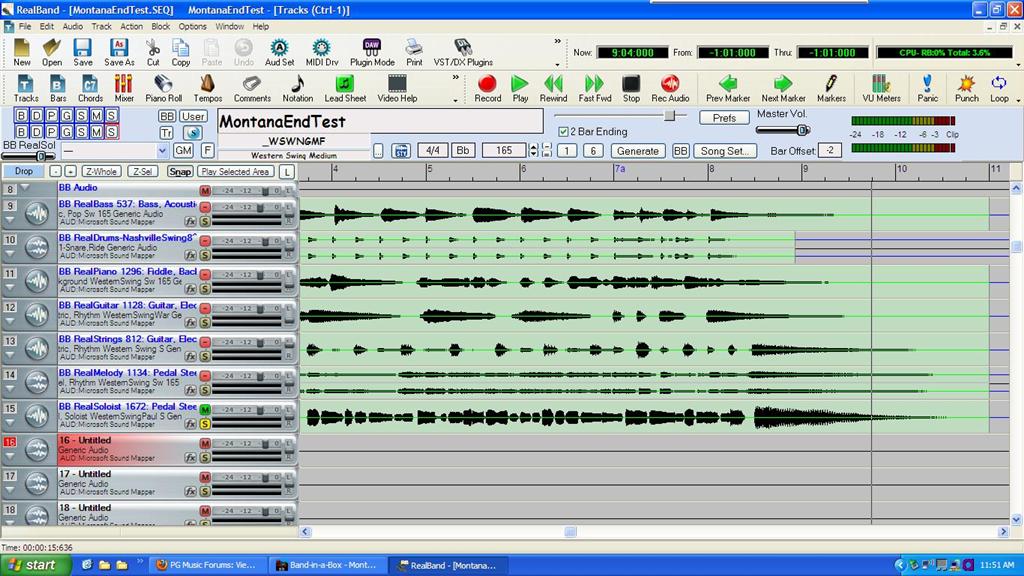Open track 9 dropdown arrow
The width and height of the screenshot is (1024, 576).
10,220
